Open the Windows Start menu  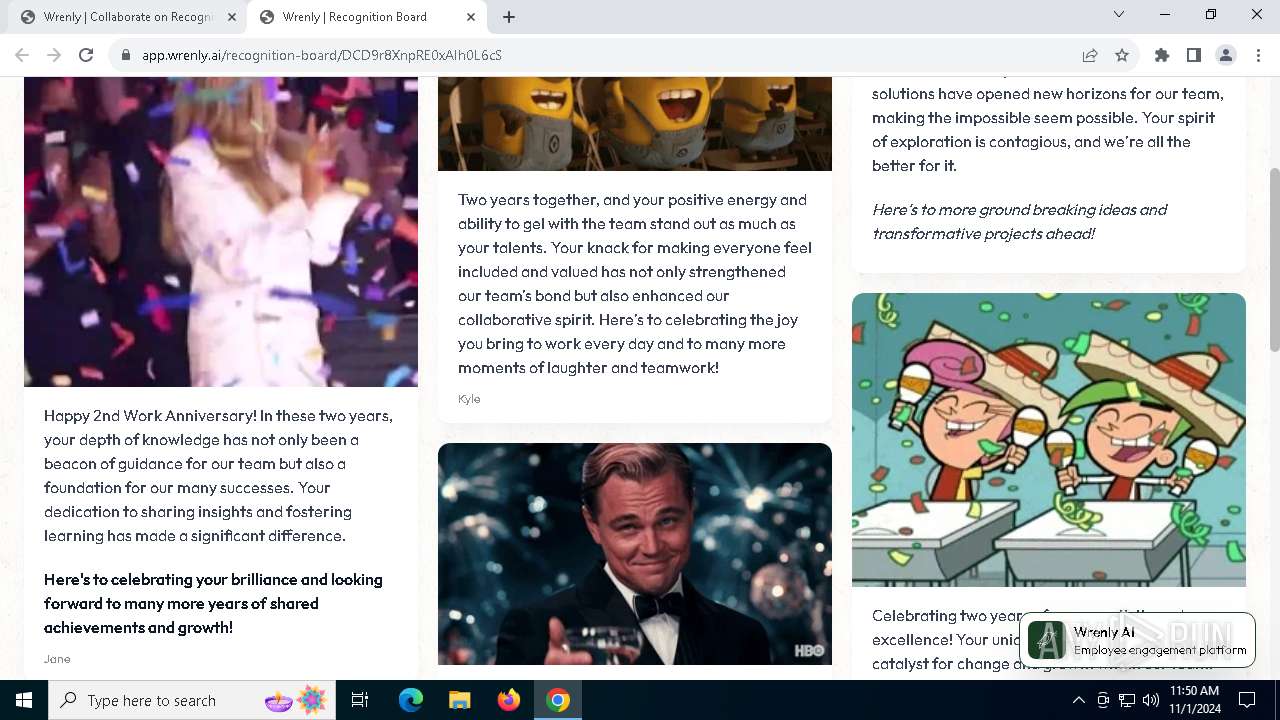pos(24,700)
